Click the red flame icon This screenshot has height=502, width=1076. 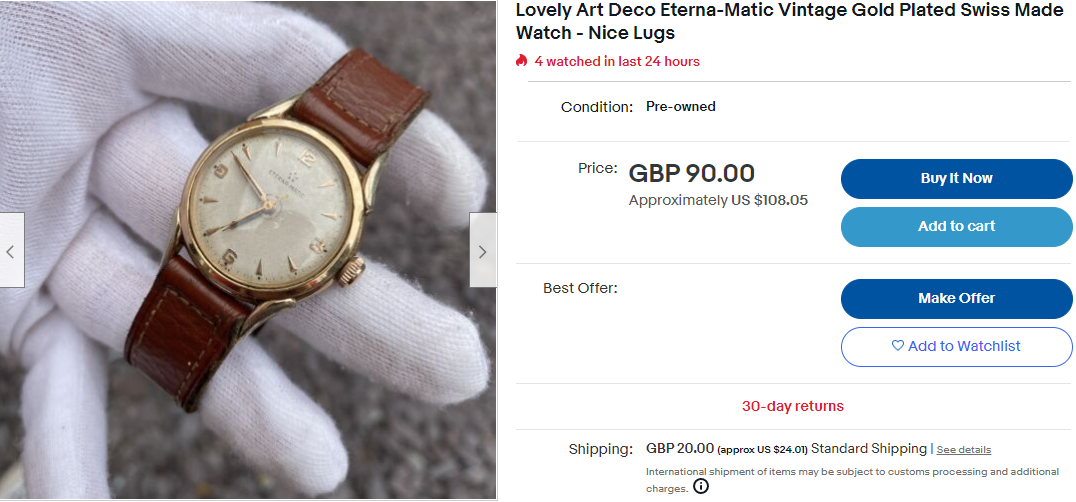pos(521,61)
